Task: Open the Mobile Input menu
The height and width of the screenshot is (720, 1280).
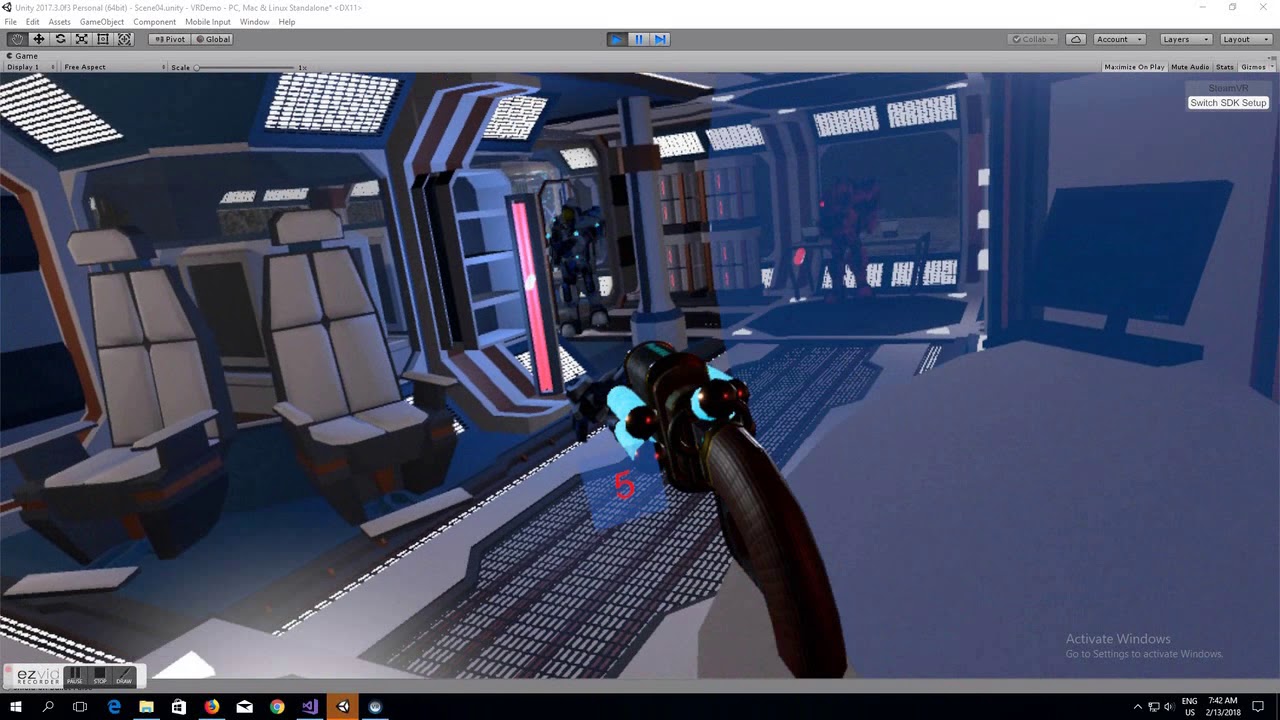Action: point(208,22)
